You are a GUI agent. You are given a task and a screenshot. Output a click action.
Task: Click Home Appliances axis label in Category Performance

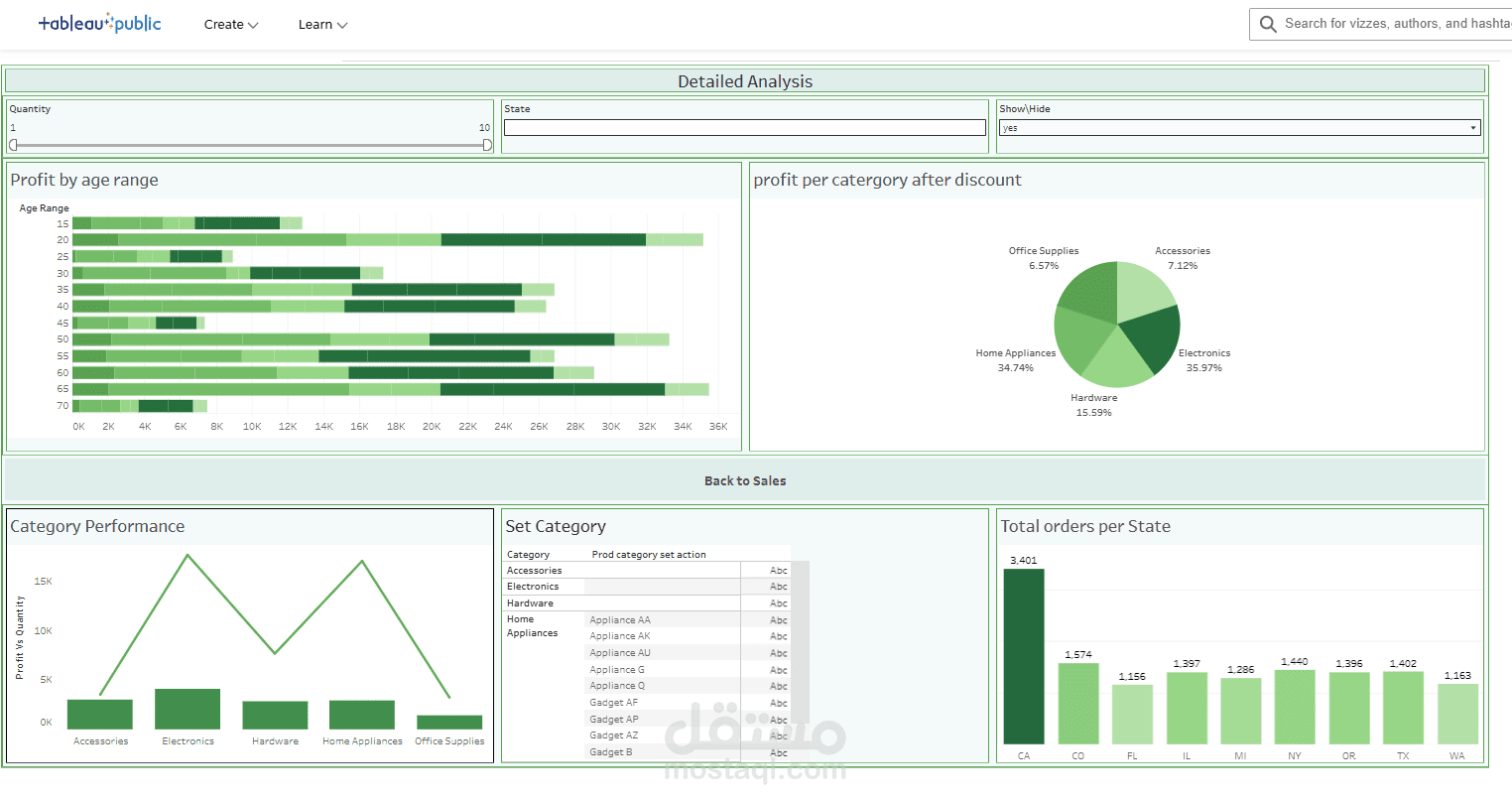tap(362, 741)
